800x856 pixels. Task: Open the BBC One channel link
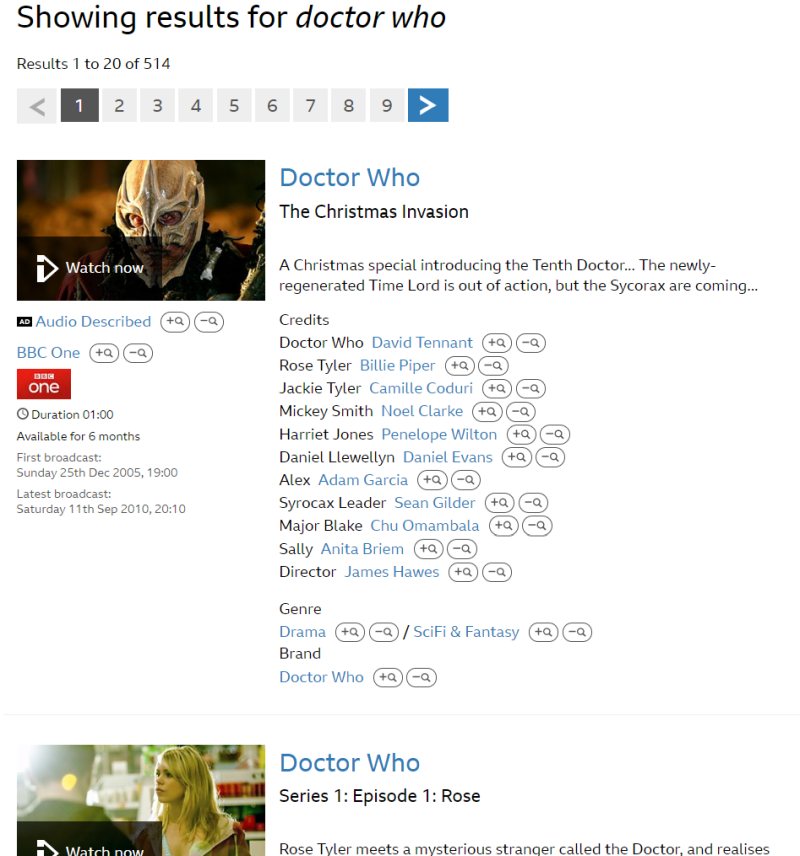click(x=49, y=353)
